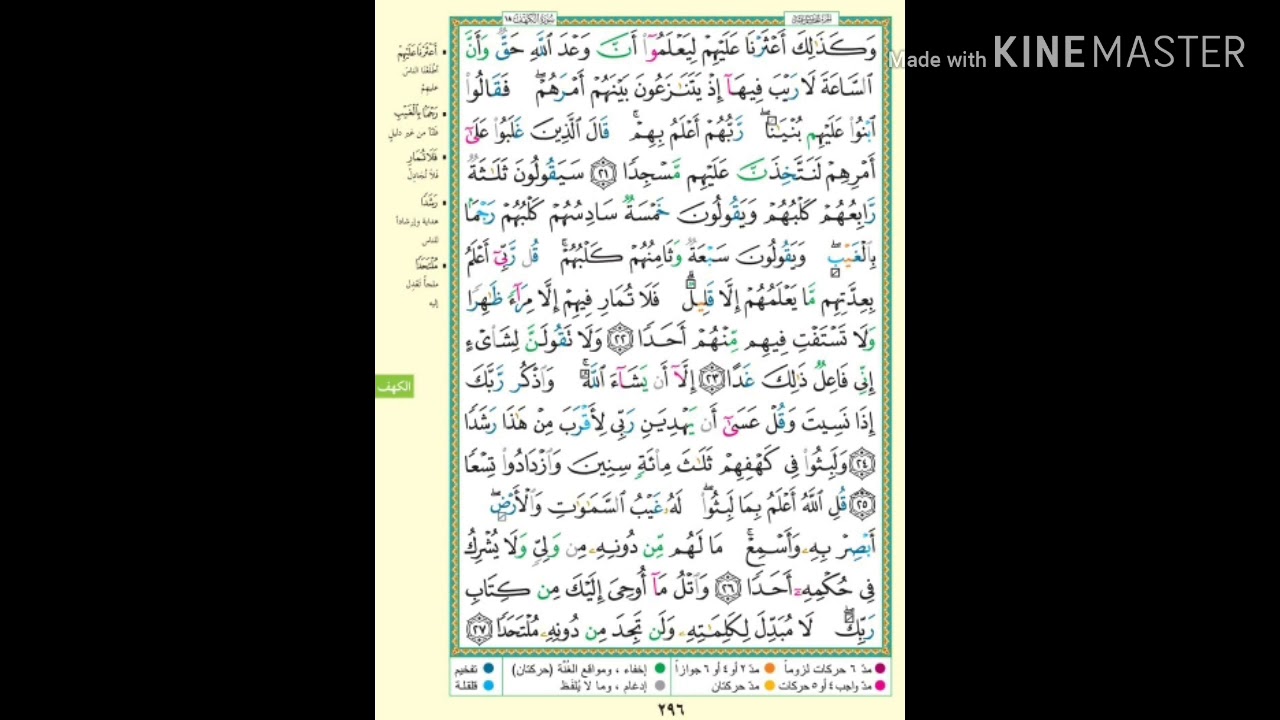Click verse number ٢١ marker
This screenshot has height=720, width=1280.
(603, 174)
